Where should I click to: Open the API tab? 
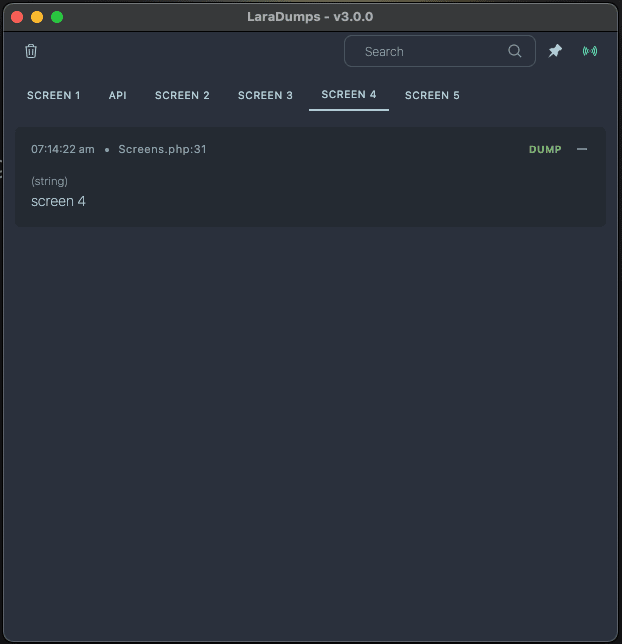point(117,95)
